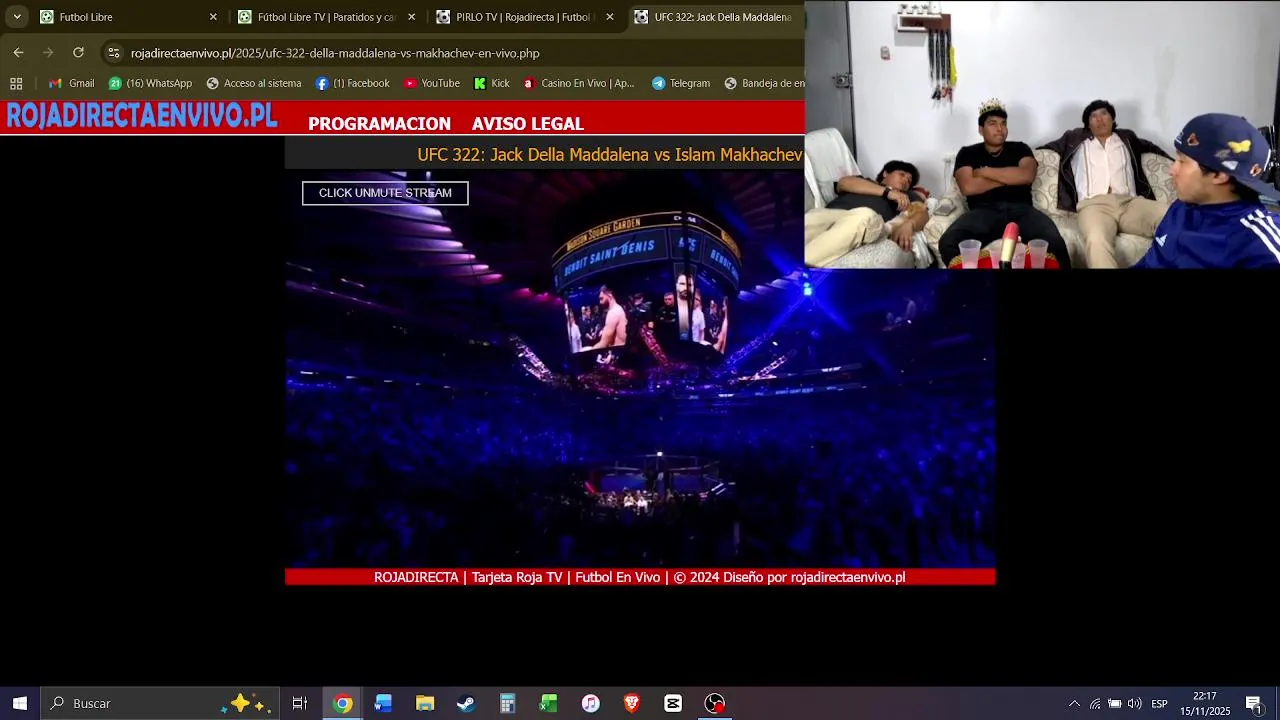Close the PIRLO TV tab

pos(610,17)
